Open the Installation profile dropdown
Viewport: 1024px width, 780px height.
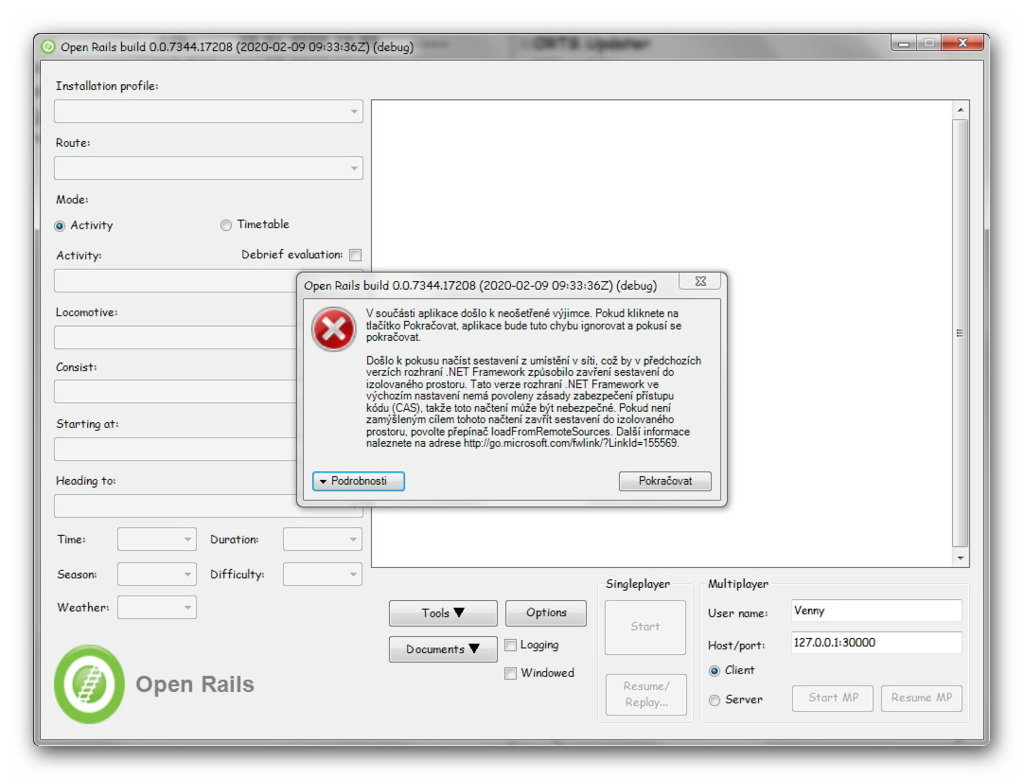tap(208, 111)
